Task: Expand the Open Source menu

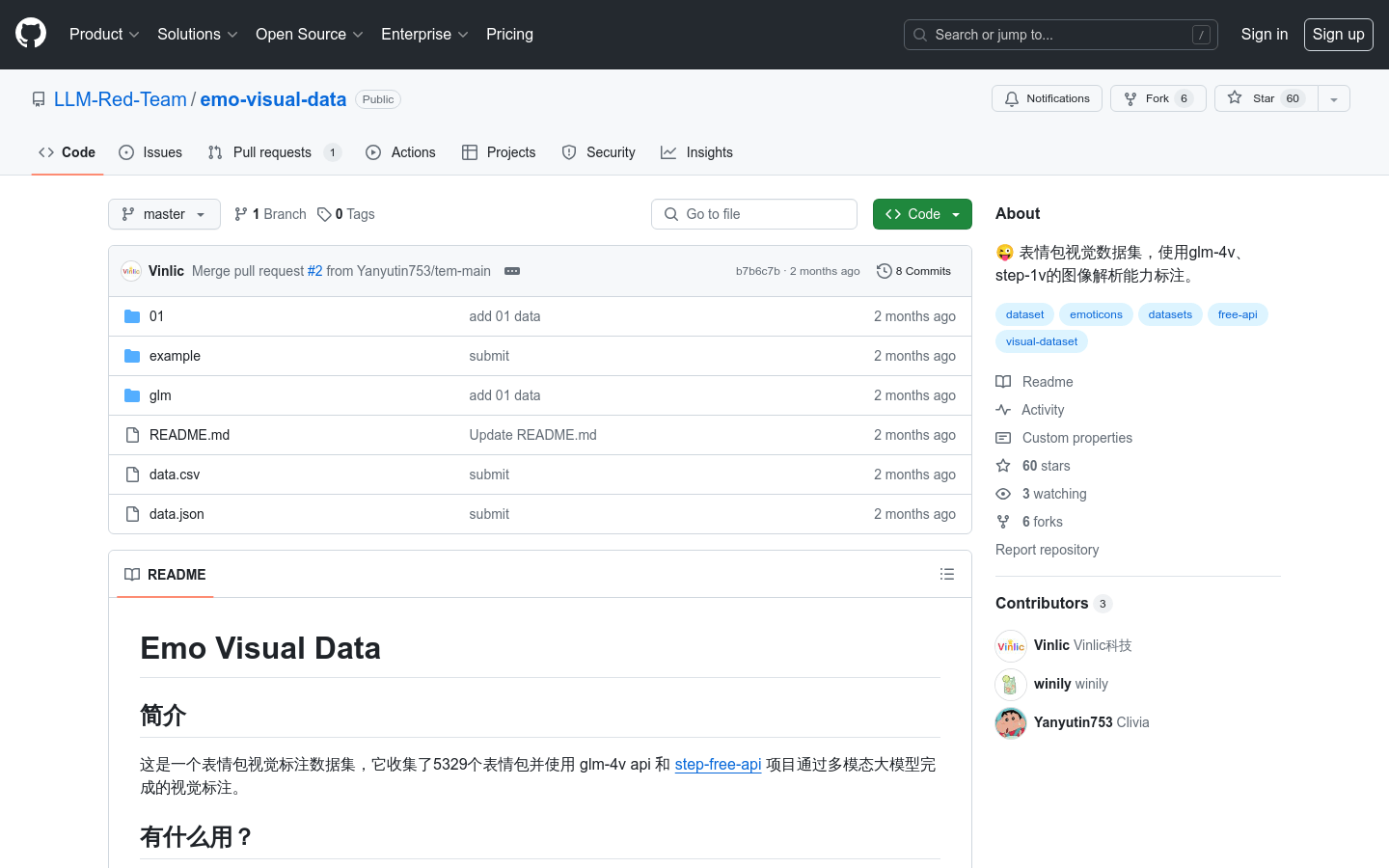Action: 310,34
